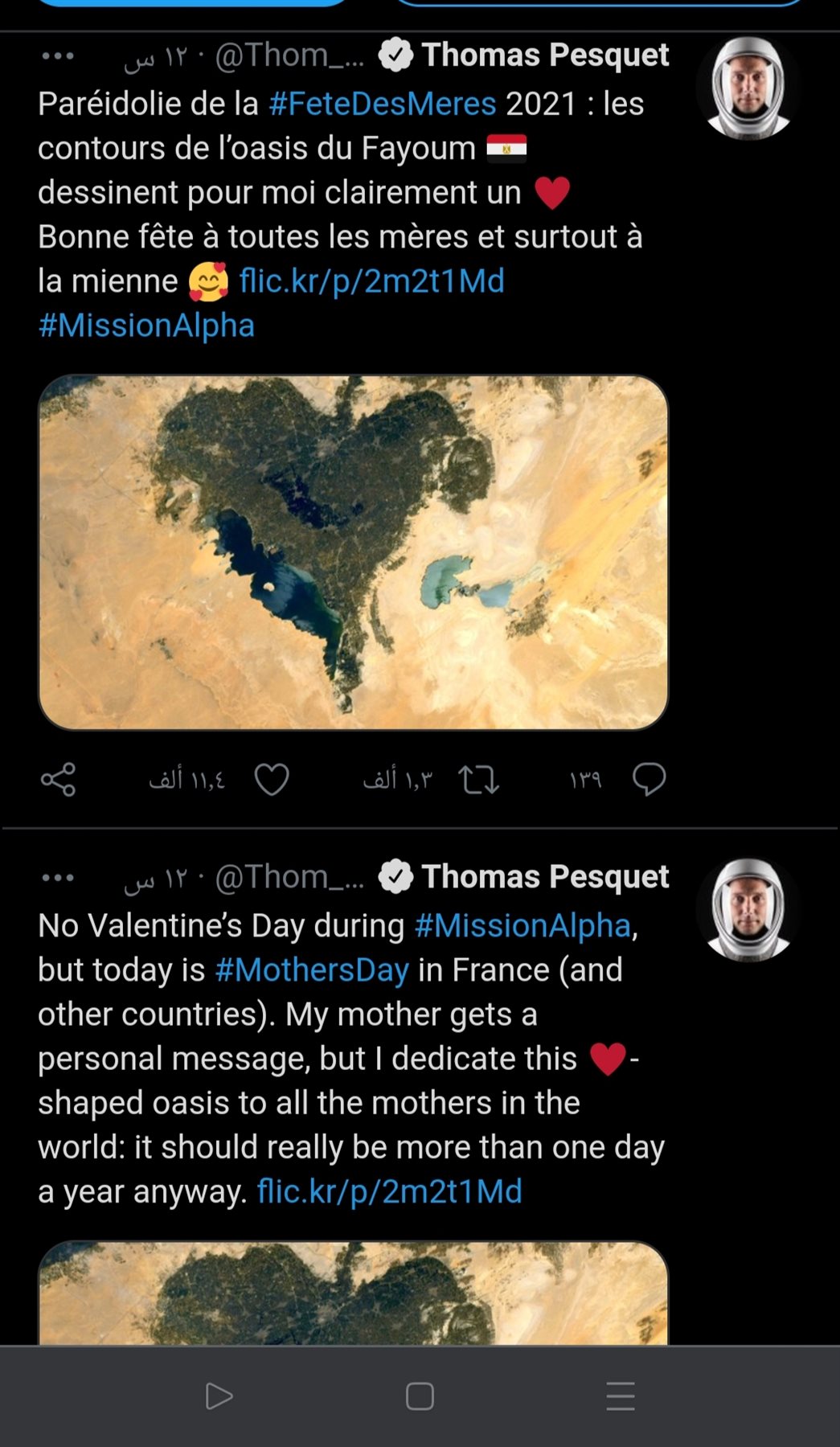This screenshot has height=1447, width=840.
Task: Open the #MissionAlpha hashtag in English tweet
Action: click(522, 926)
